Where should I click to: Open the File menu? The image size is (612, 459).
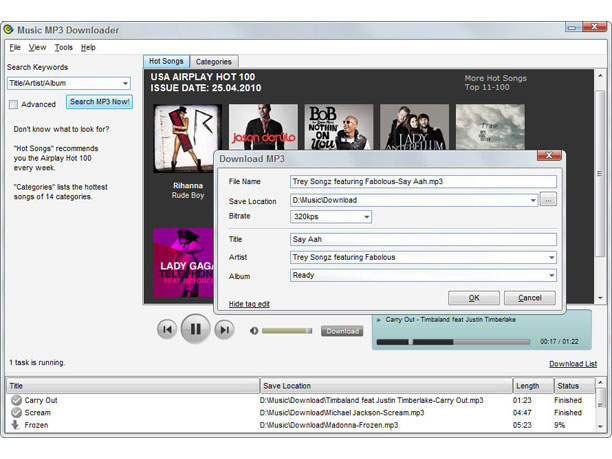click(15, 48)
